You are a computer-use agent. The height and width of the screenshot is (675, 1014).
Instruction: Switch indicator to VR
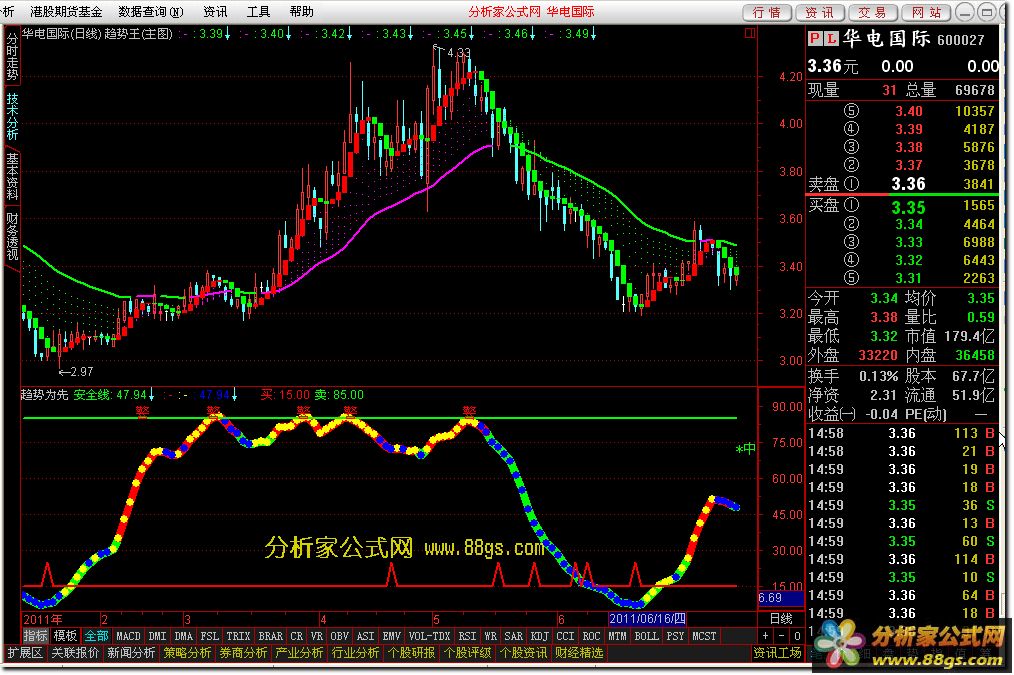point(316,636)
